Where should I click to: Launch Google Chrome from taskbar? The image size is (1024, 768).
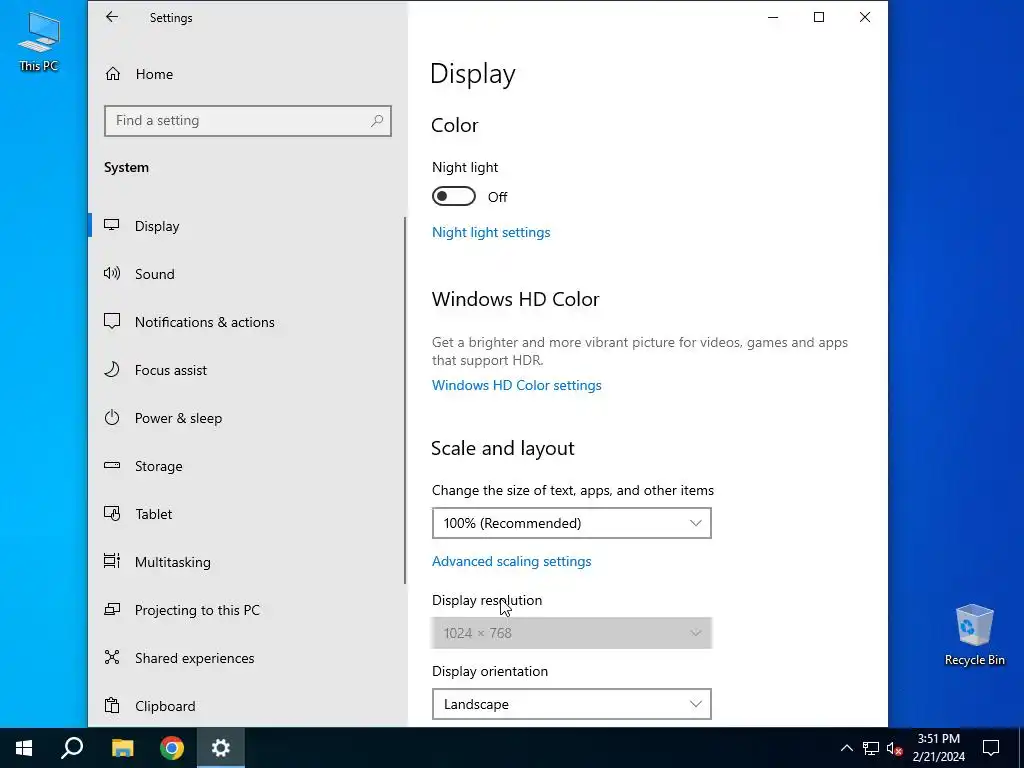pos(172,748)
